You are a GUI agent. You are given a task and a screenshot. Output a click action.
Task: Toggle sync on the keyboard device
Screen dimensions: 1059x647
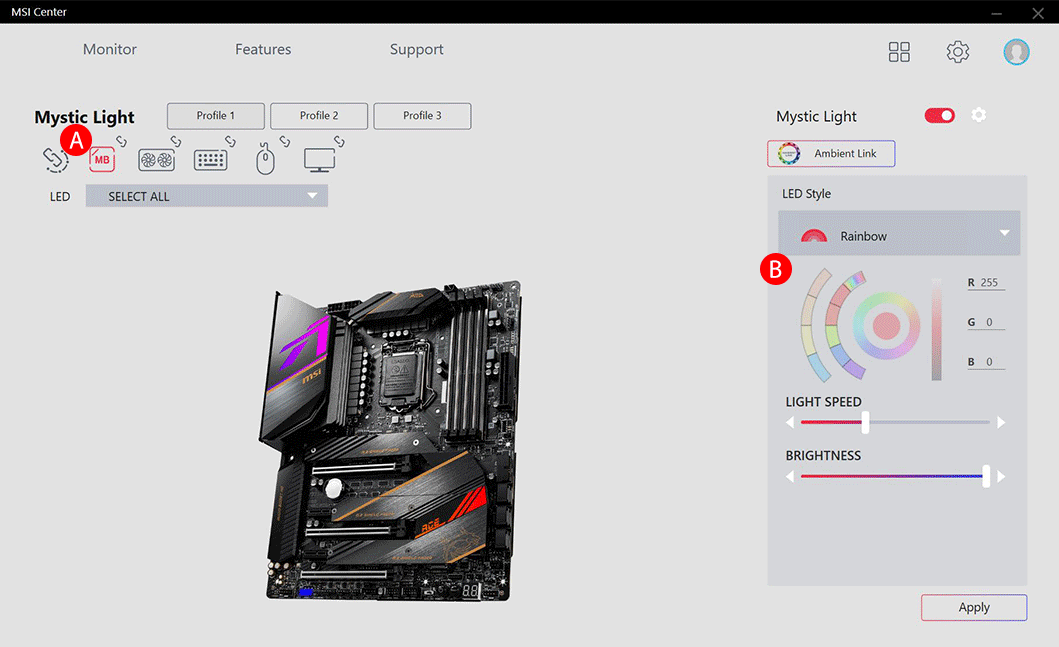[x=228, y=140]
